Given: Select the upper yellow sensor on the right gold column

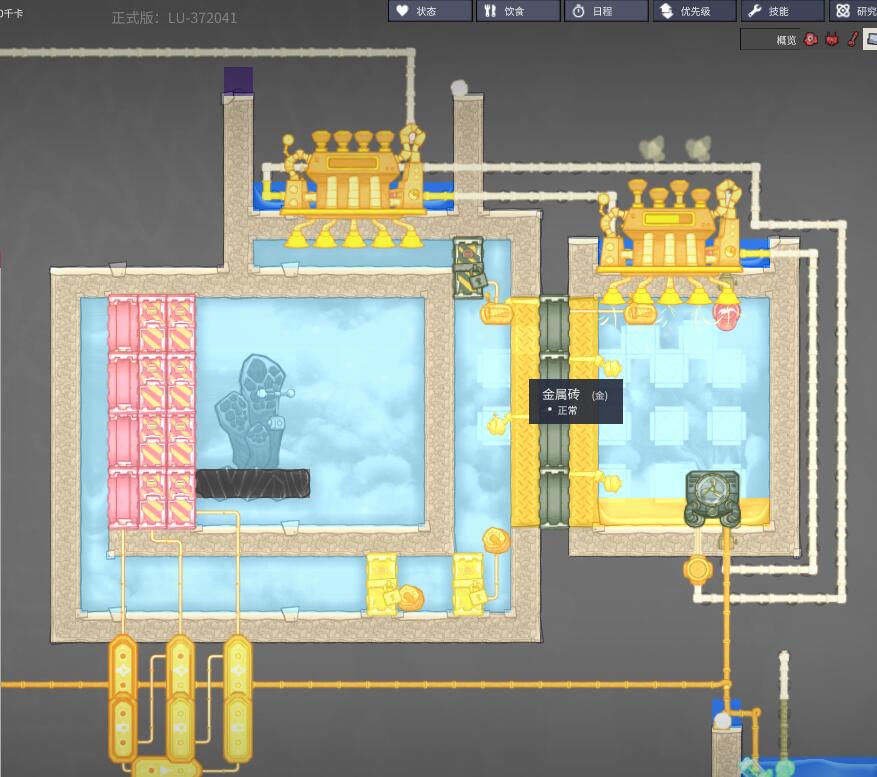Looking at the screenshot, I should click(x=611, y=368).
